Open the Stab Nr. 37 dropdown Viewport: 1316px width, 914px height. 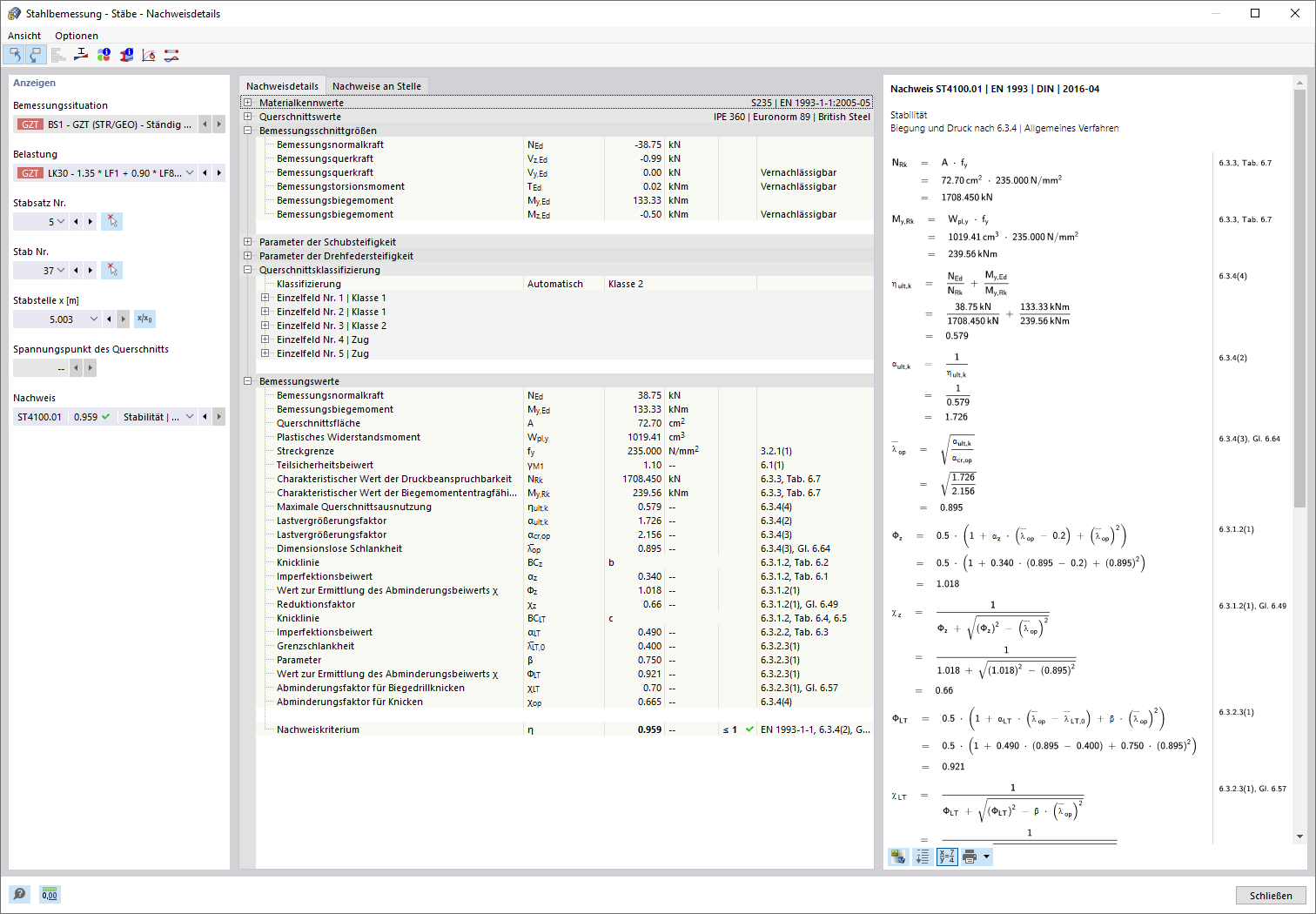(61, 270)
